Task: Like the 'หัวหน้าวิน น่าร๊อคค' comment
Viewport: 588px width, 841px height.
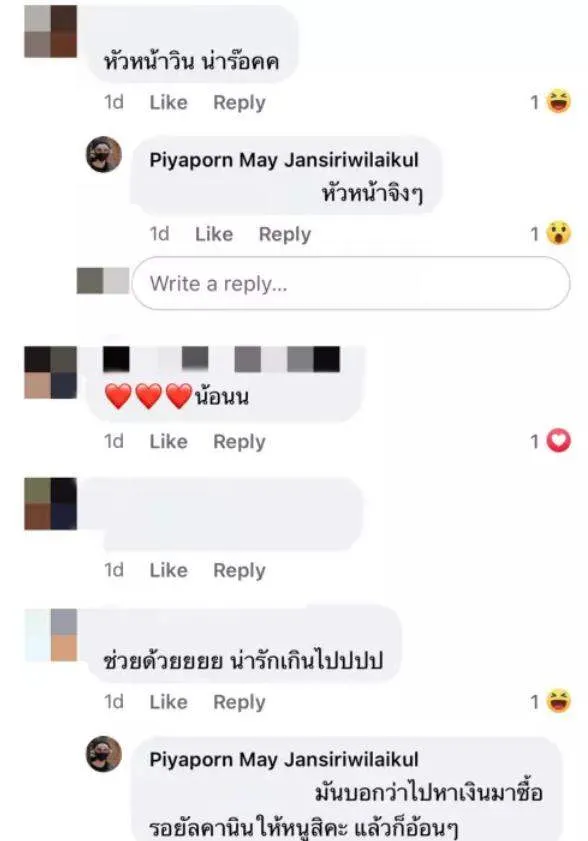Action: (x=168, y=102)
